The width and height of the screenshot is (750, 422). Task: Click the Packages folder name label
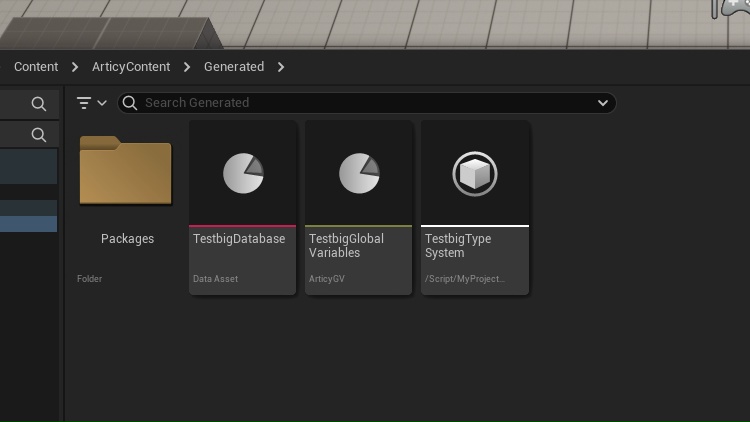click(x=127, y=239)
